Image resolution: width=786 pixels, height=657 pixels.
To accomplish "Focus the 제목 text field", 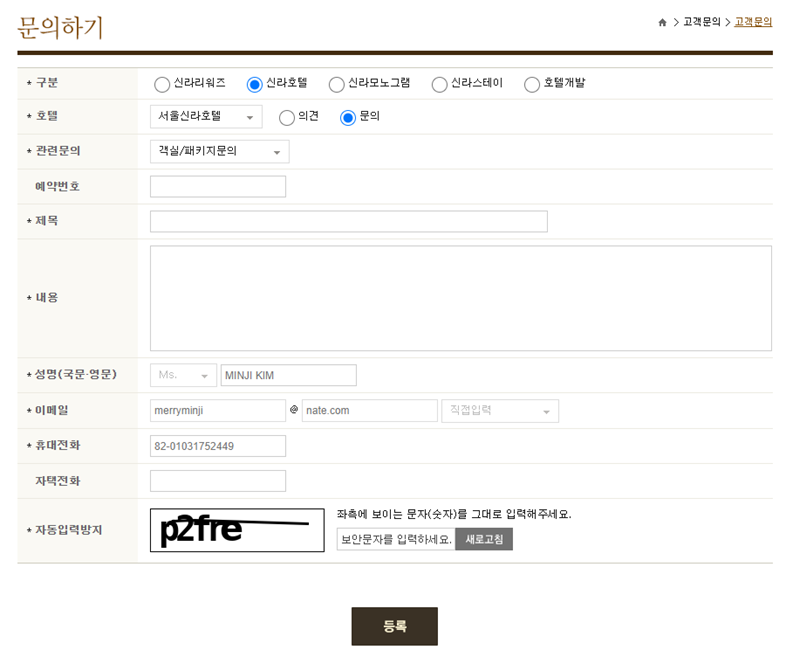I will point(349,222).
